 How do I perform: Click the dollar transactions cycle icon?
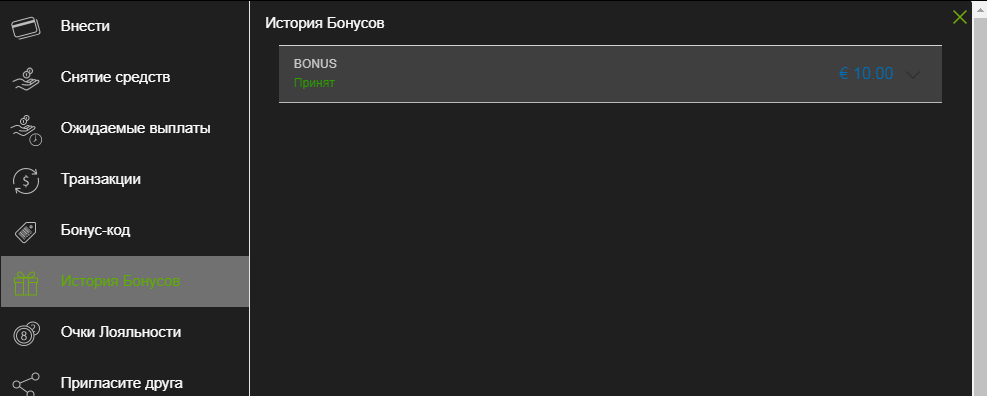(x=26, y=180)
